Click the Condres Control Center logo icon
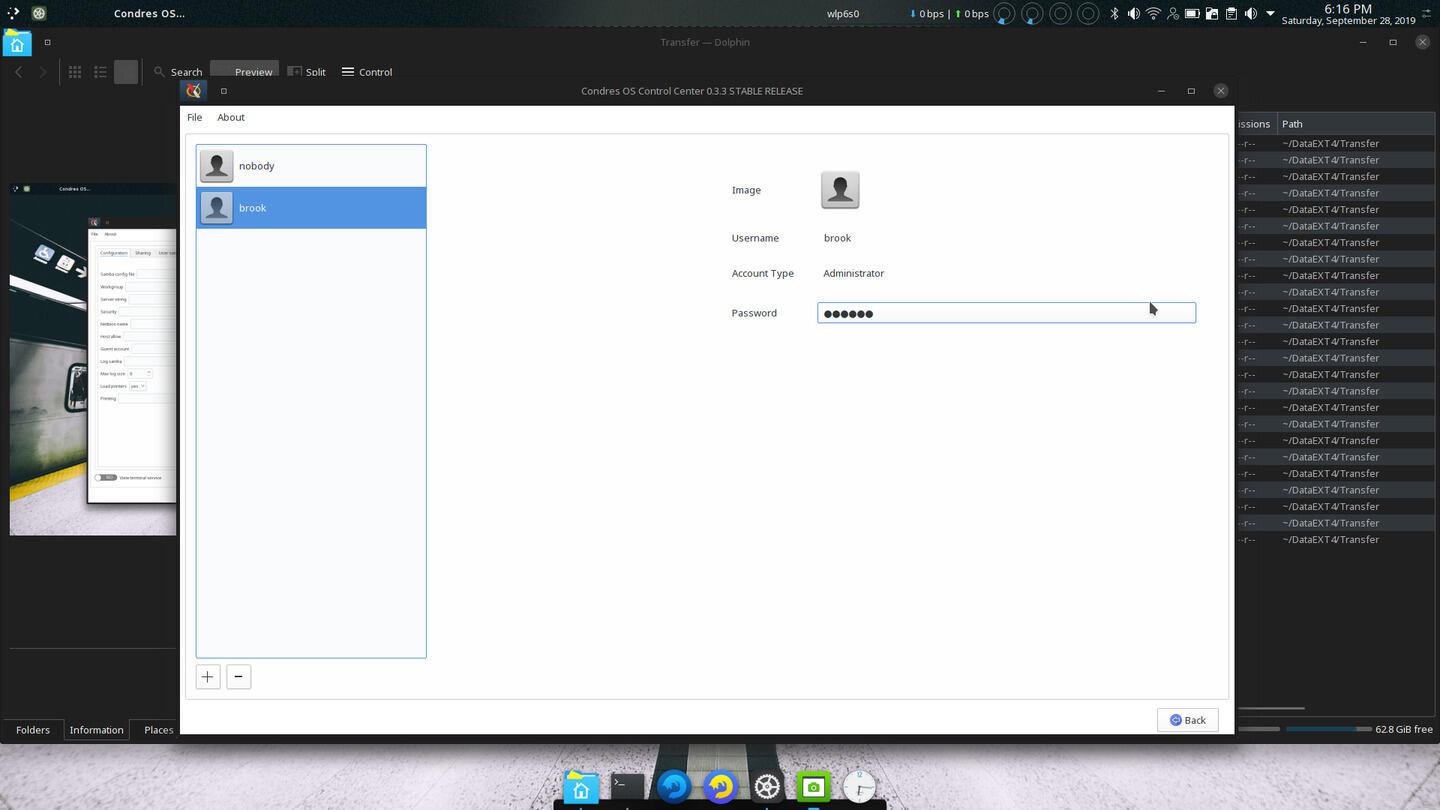The image size is (1440, 810). pyautogui.click(x=194, y=90)
